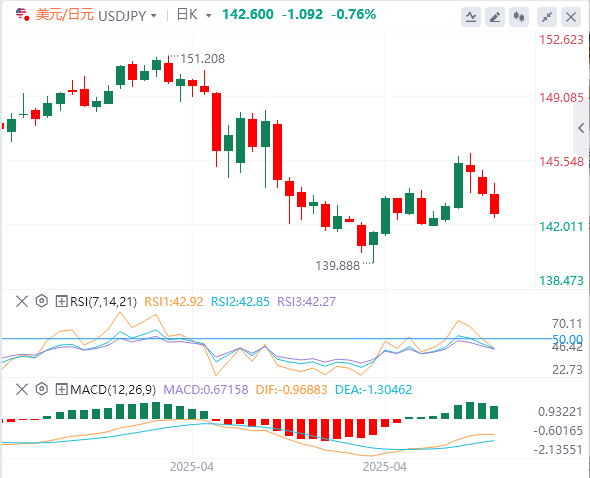The image size is (590, 478).
Task: Click the US flag currency icon
Action: coord(22,15)
